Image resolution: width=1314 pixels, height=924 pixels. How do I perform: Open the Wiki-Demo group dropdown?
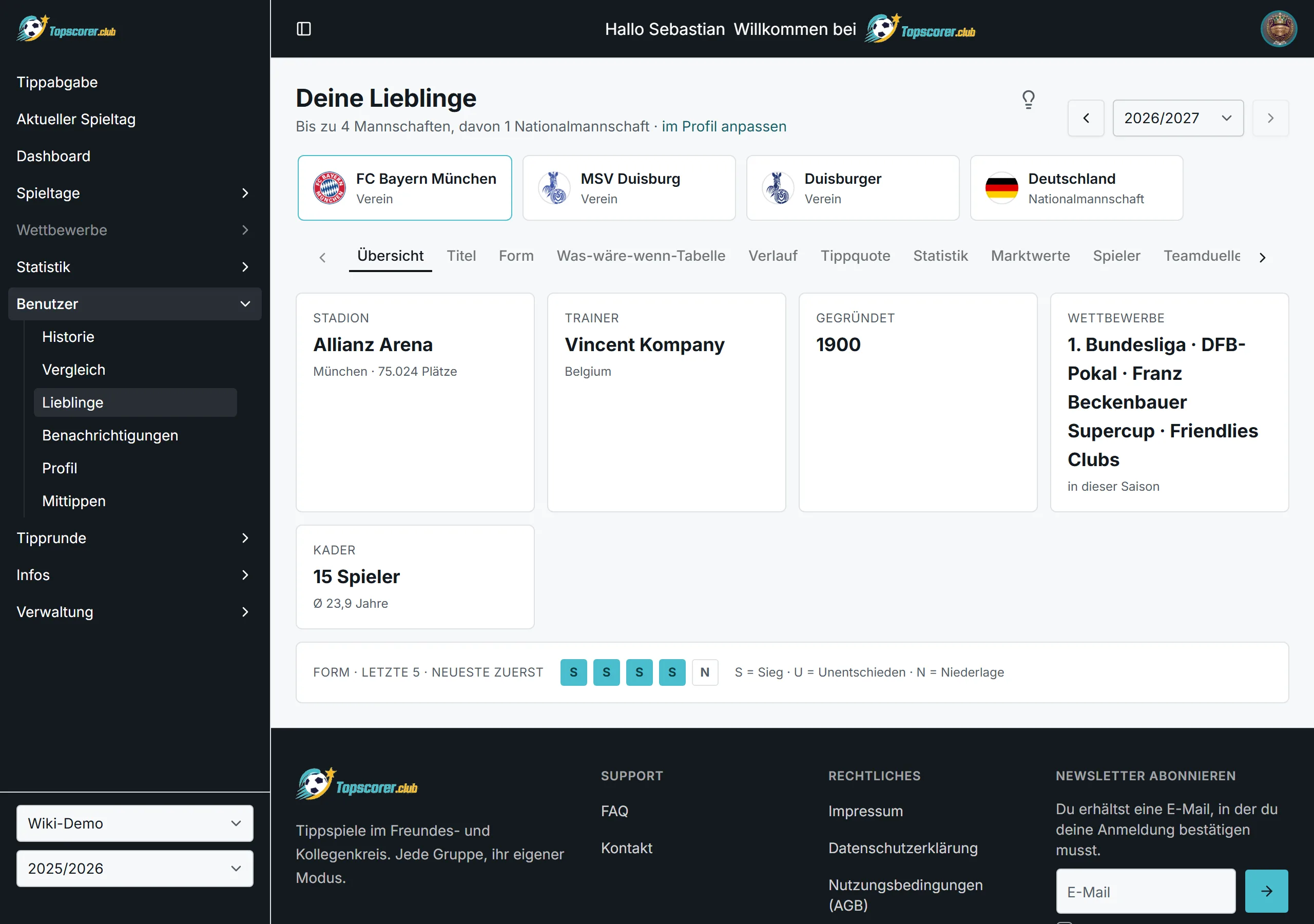134,823
